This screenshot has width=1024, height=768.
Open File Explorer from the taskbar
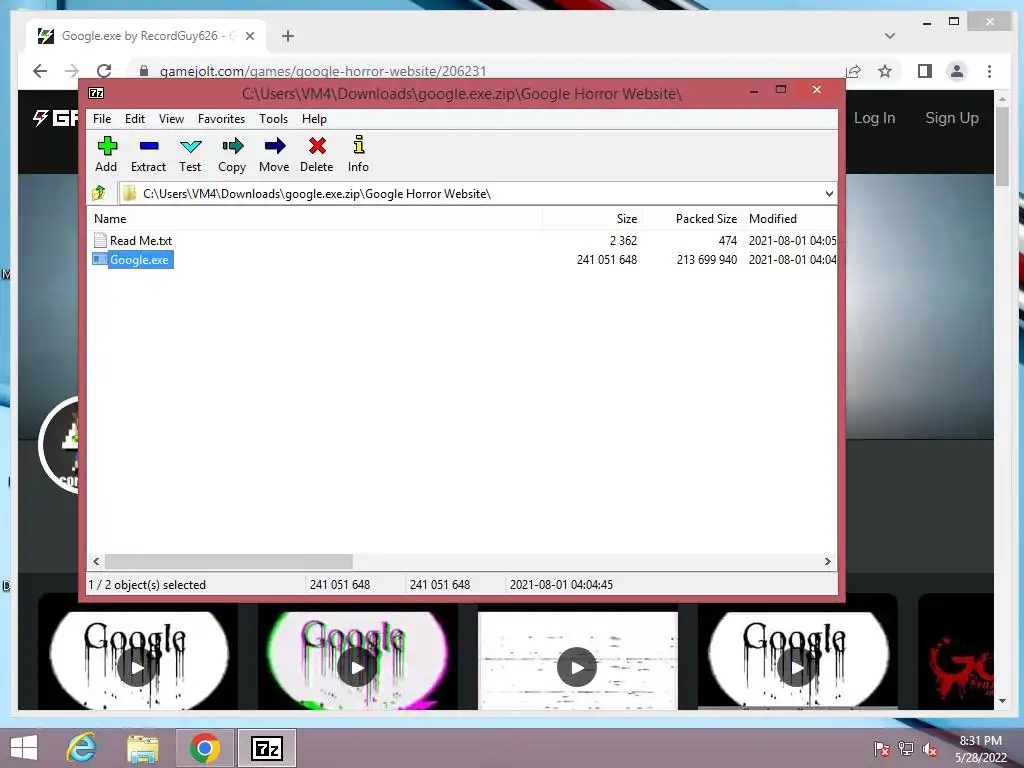142,748
